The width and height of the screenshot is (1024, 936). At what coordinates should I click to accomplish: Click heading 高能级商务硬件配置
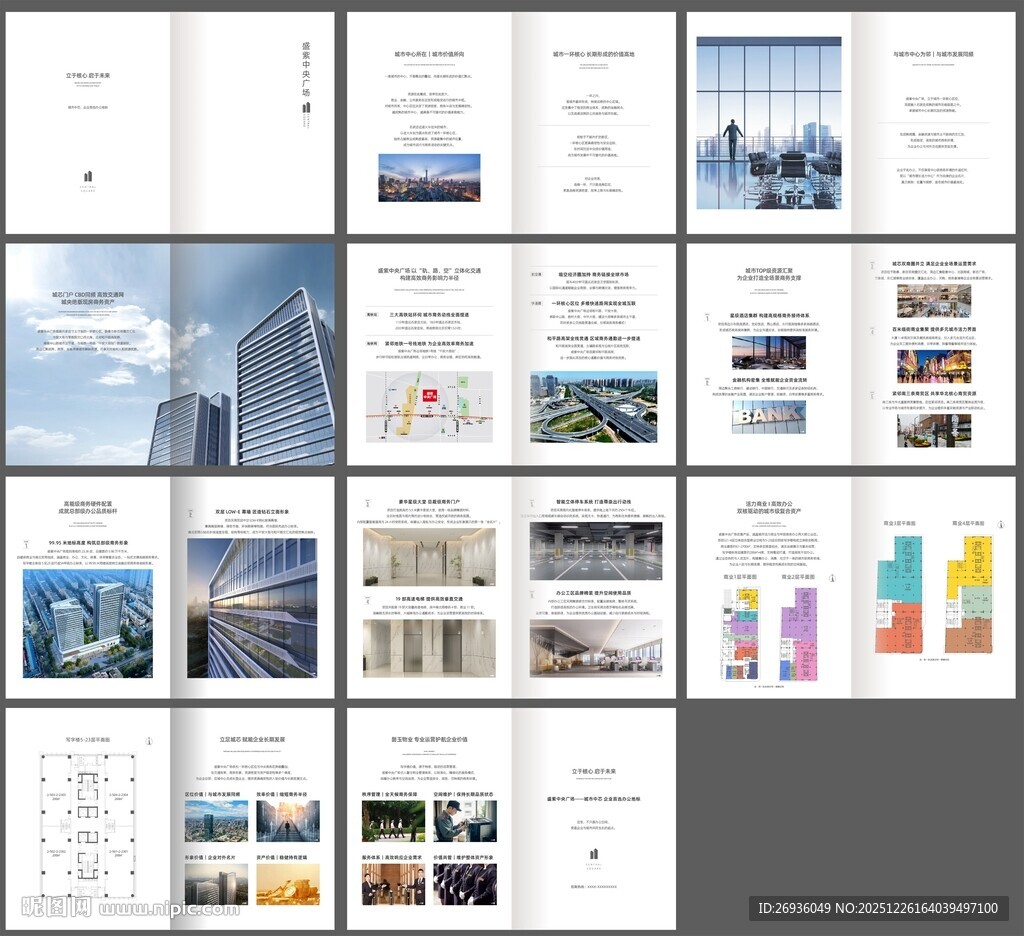coord(88,504)
